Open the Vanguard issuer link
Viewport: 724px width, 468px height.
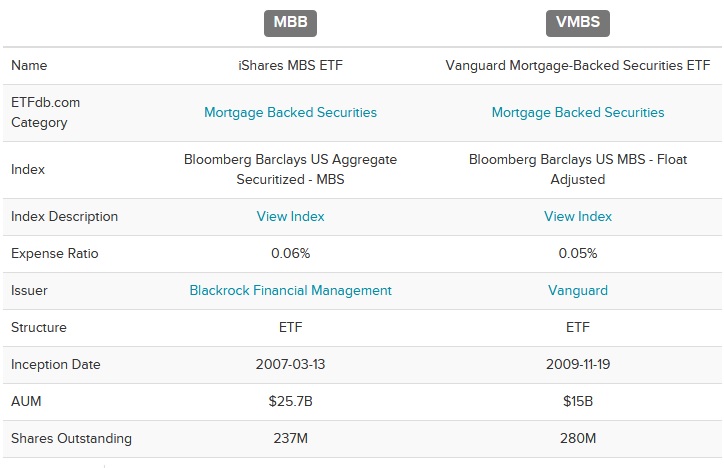point(578,290)
